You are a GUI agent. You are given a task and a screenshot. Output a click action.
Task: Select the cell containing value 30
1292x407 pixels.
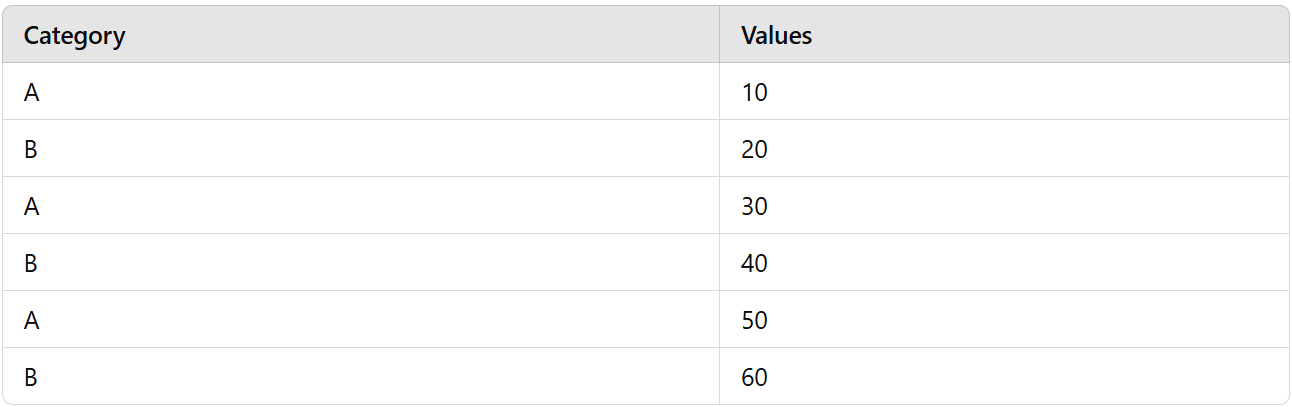[1004, 206]
